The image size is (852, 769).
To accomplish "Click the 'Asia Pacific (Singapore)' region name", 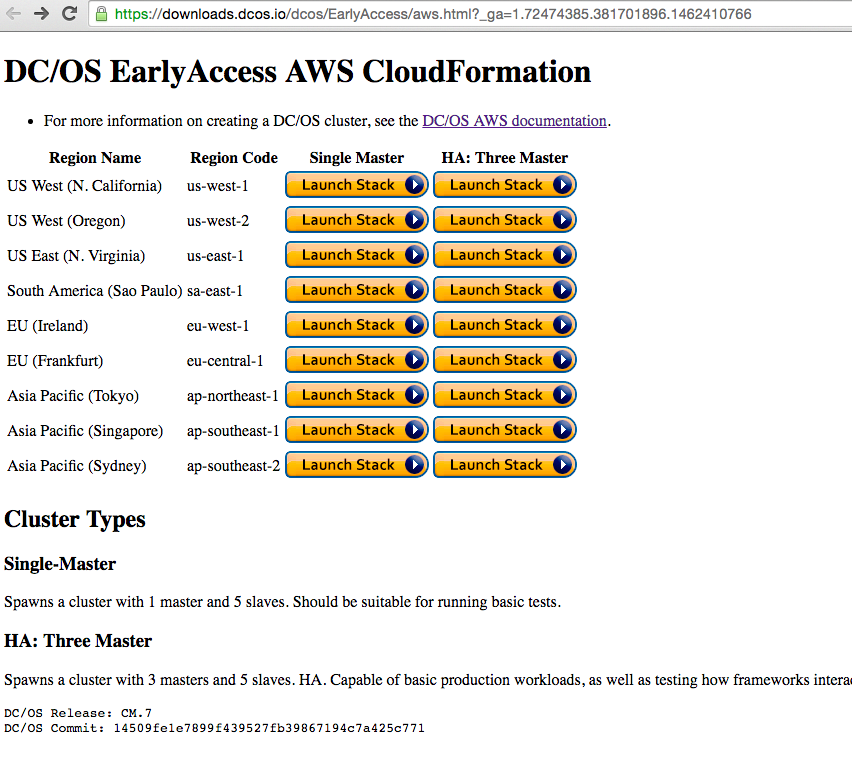I will pos(85,431).
